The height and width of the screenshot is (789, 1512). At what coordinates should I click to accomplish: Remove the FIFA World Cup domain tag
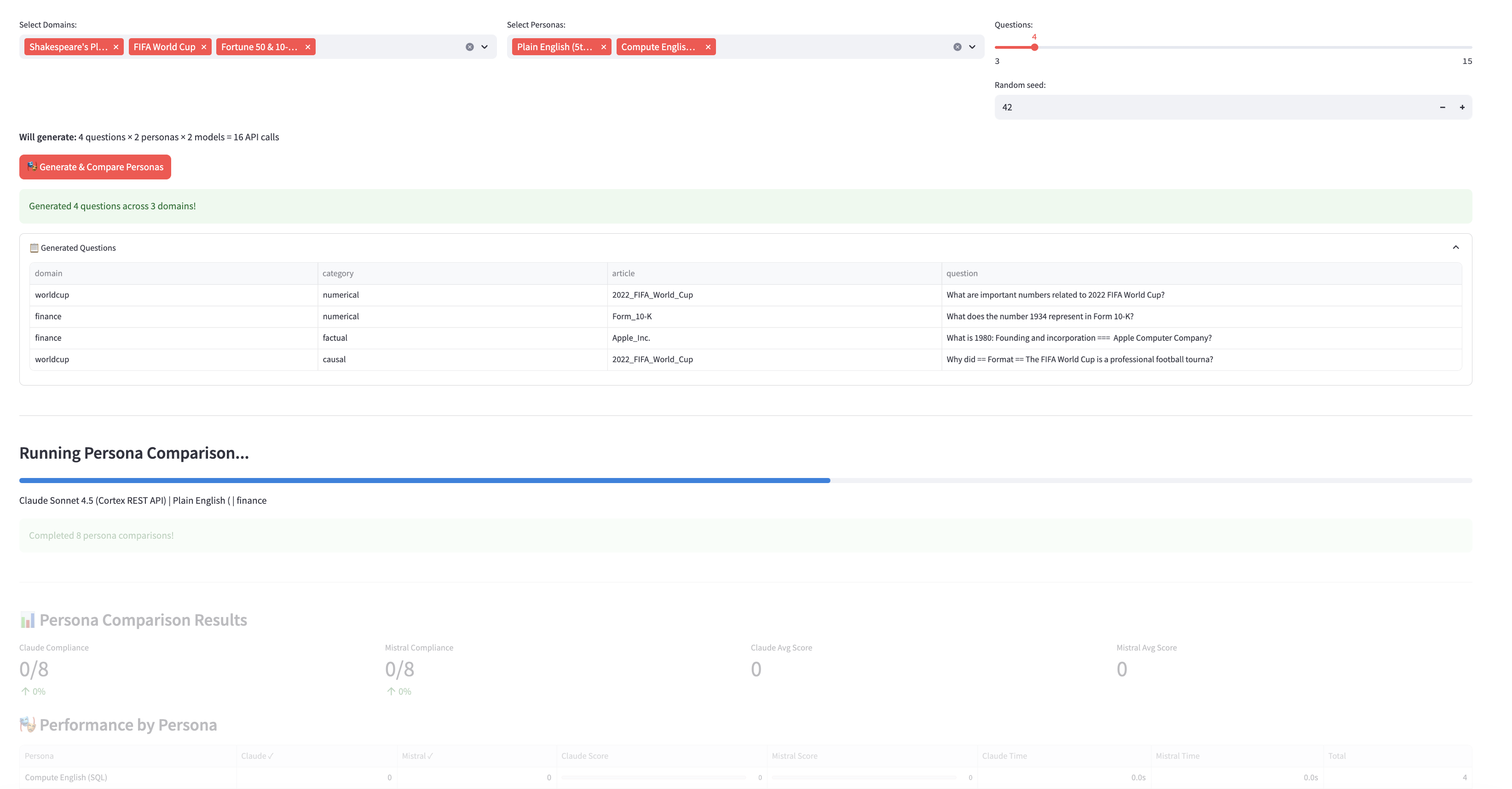204,46
